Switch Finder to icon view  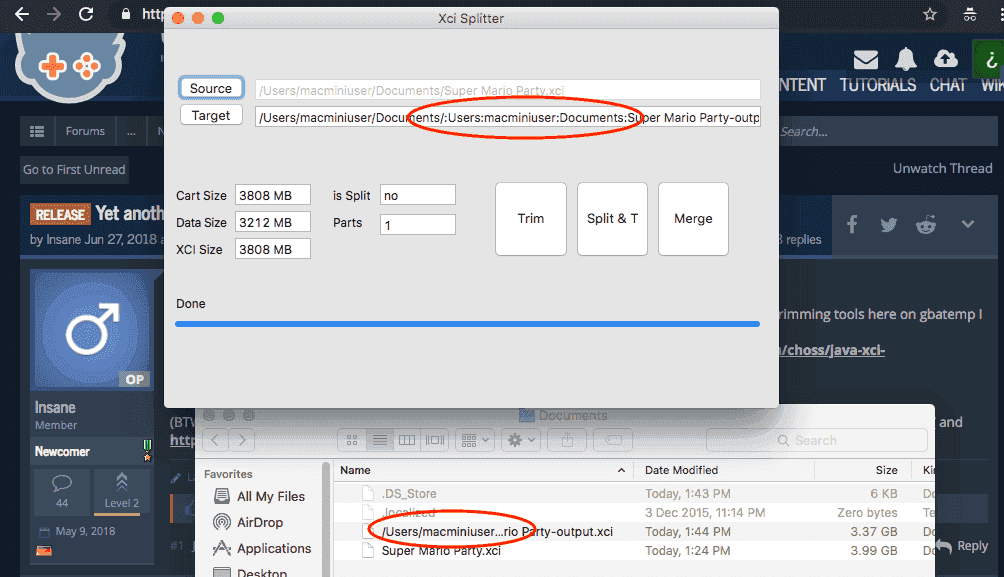pos(352,440)
